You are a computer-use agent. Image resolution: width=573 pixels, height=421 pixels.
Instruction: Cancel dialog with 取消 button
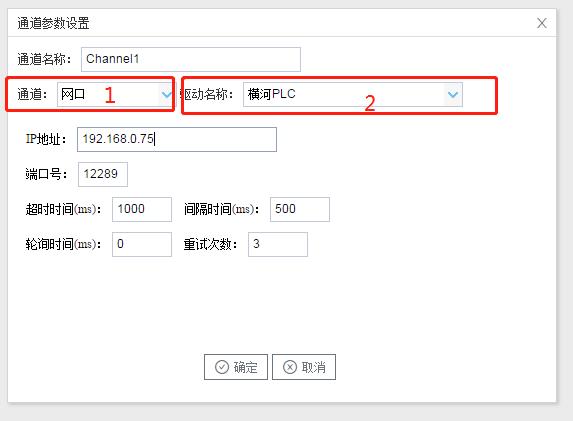point(304,367)
